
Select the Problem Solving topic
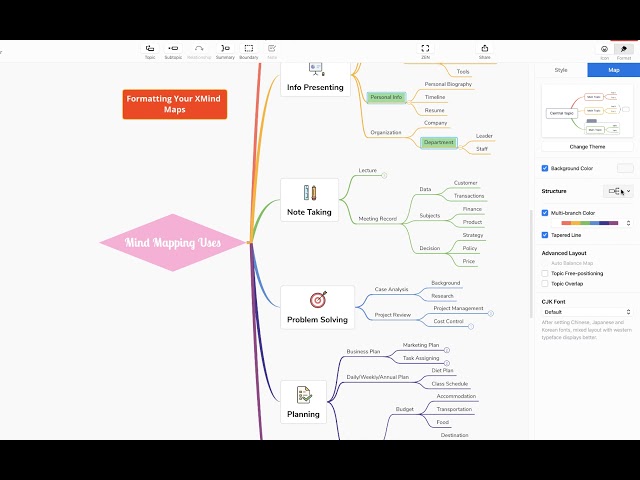click(317, 307)
